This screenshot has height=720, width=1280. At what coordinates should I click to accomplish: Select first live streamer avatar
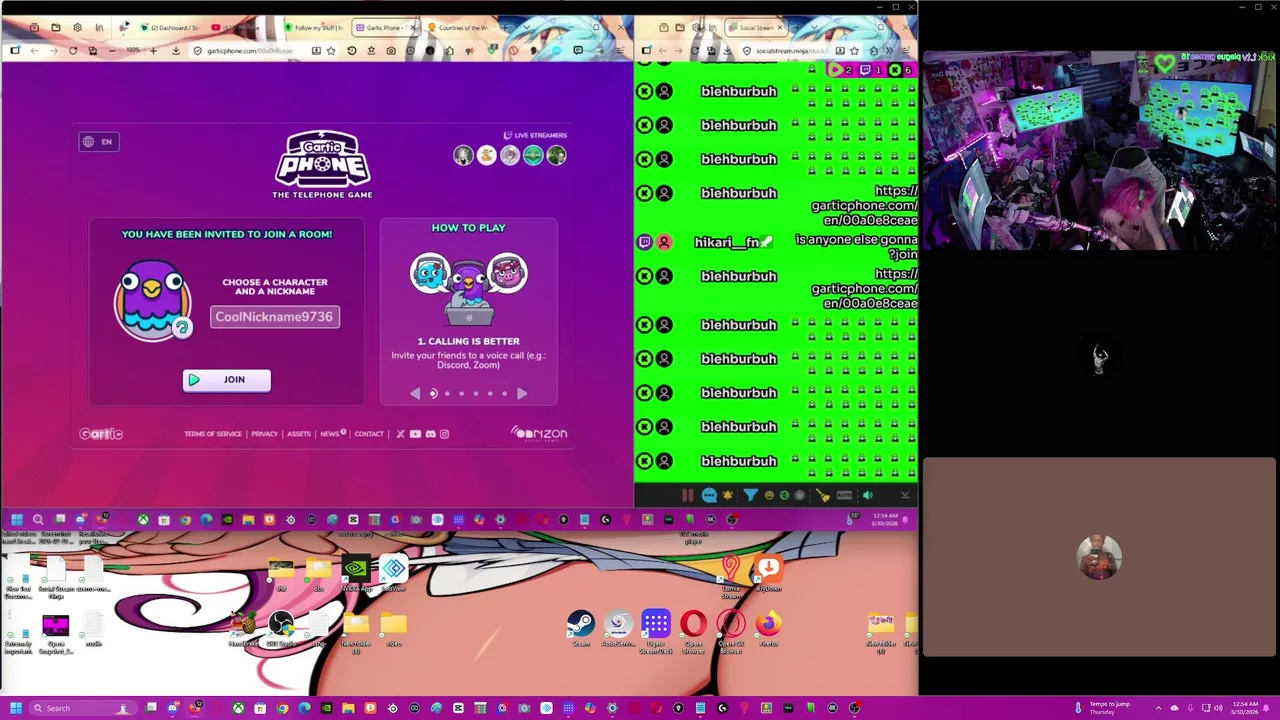(463, 155)
